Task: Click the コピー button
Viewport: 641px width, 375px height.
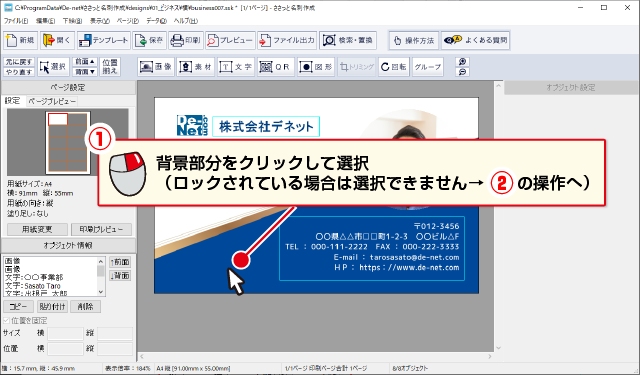Action: (x=18, y=306)
